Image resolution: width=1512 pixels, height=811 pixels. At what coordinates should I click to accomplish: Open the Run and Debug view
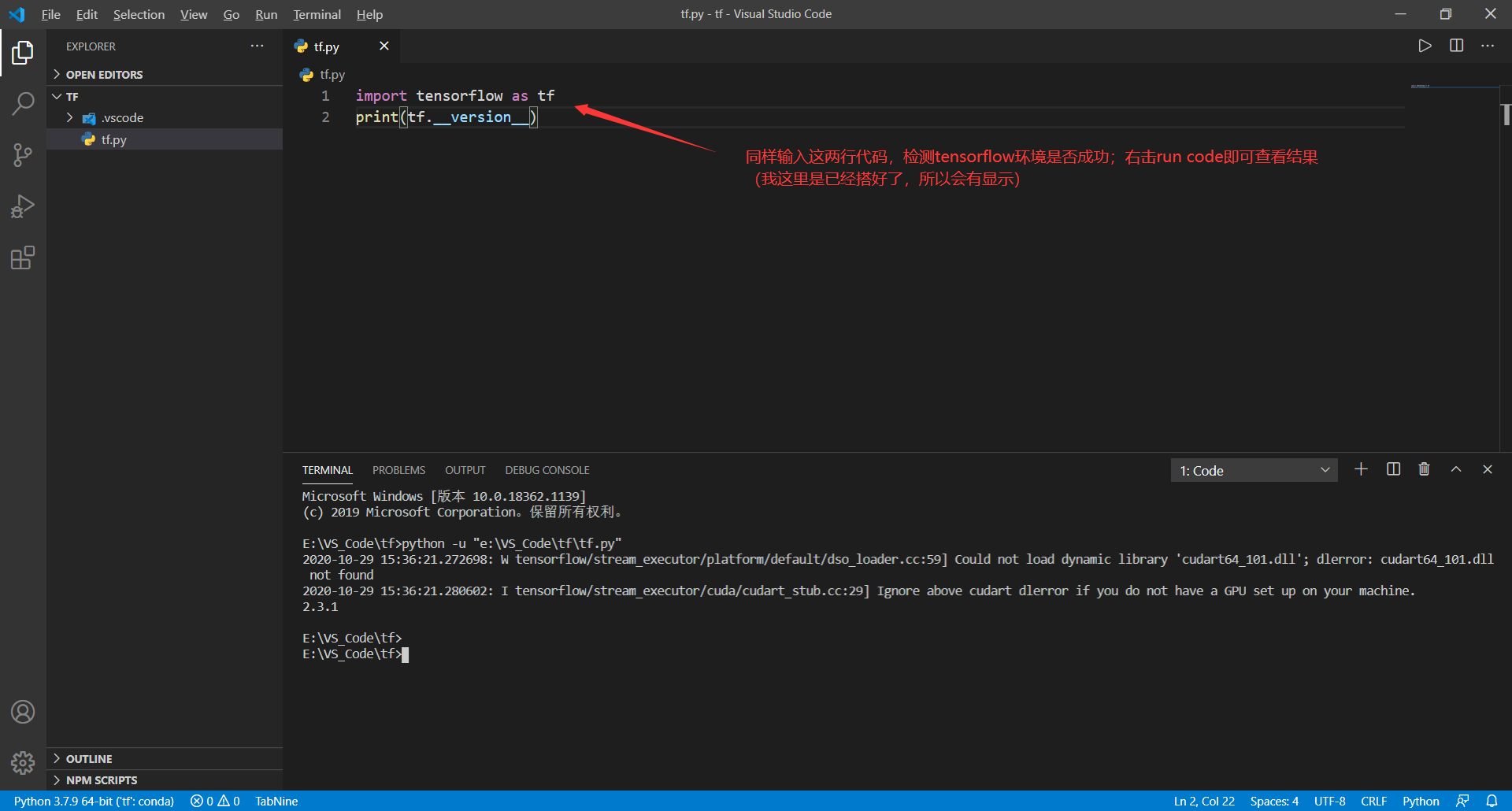coord(23,206)
